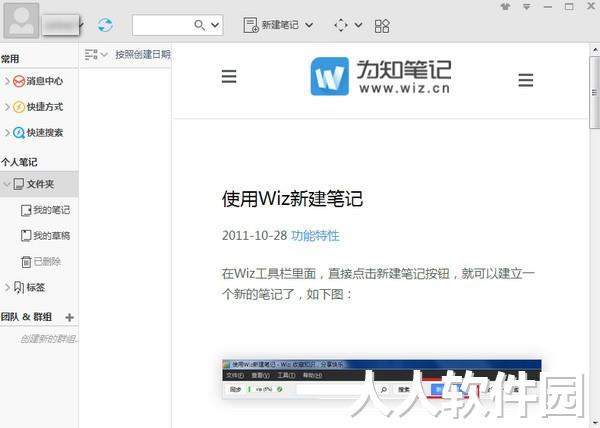600x428 pixels.
Task: Click the 功能特性 category link
Action: [x=315, y=235]
